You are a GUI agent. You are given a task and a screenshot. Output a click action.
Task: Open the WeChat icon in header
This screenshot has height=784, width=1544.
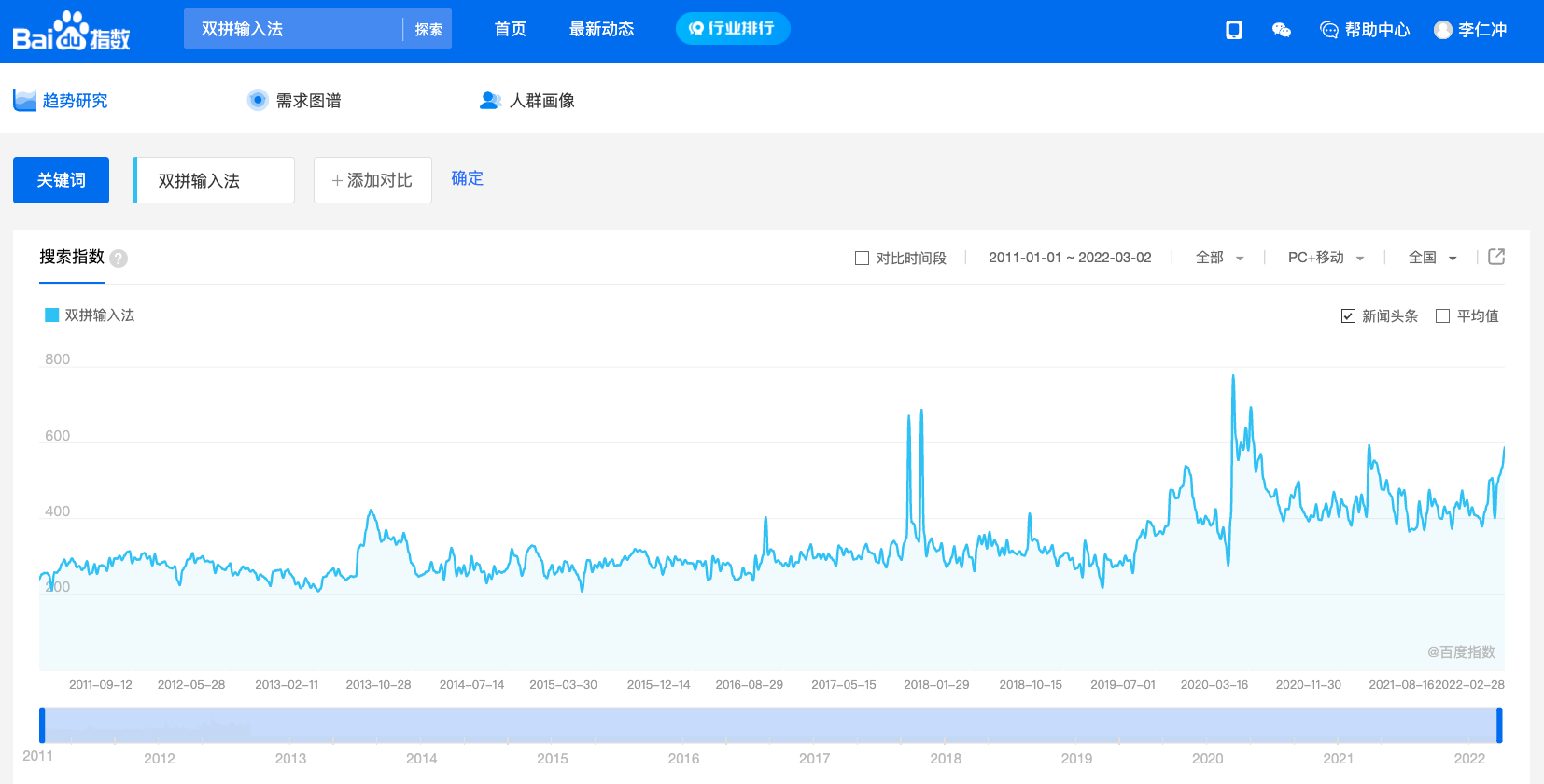[x=1282, y=30]
